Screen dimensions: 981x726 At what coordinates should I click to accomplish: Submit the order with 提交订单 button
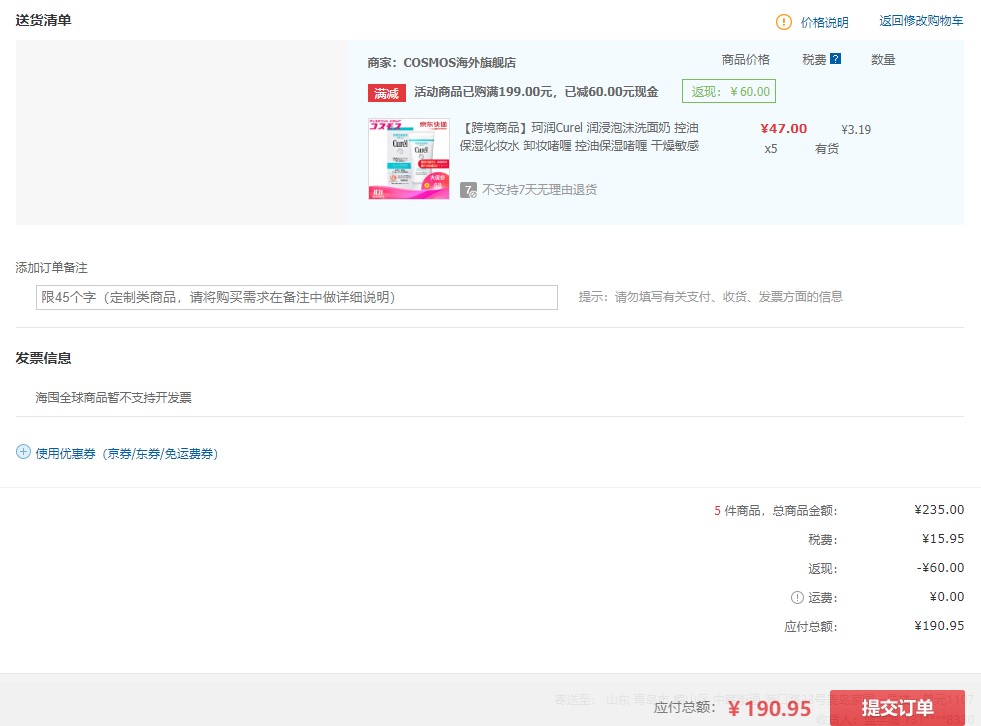click(x=897, y=708)
